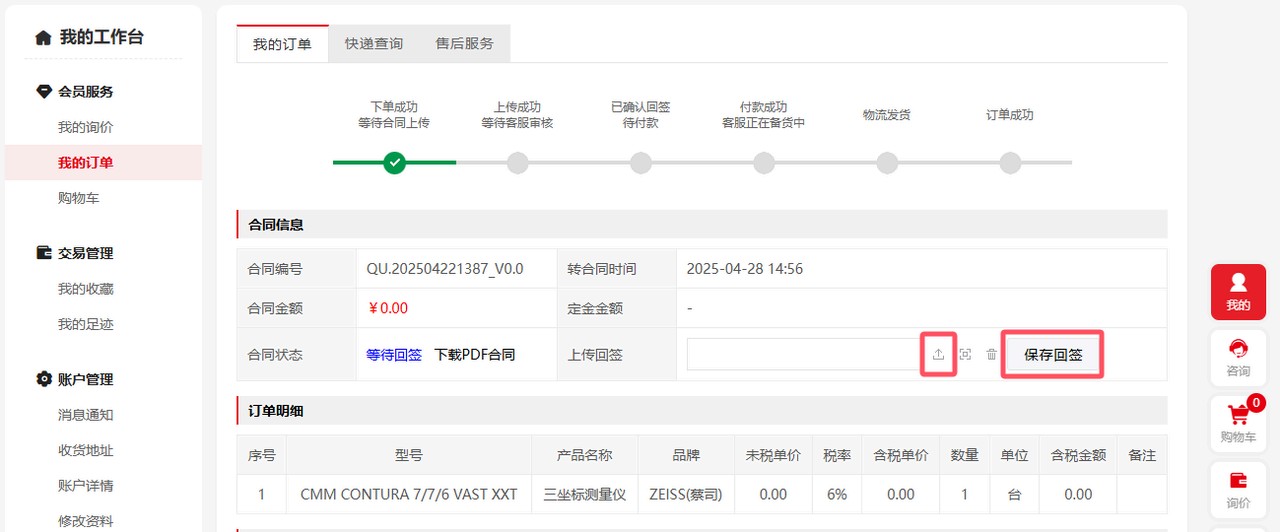Go to 收货地址 in sidebar
Screen dimensions: 1280x532
(85, 450)
